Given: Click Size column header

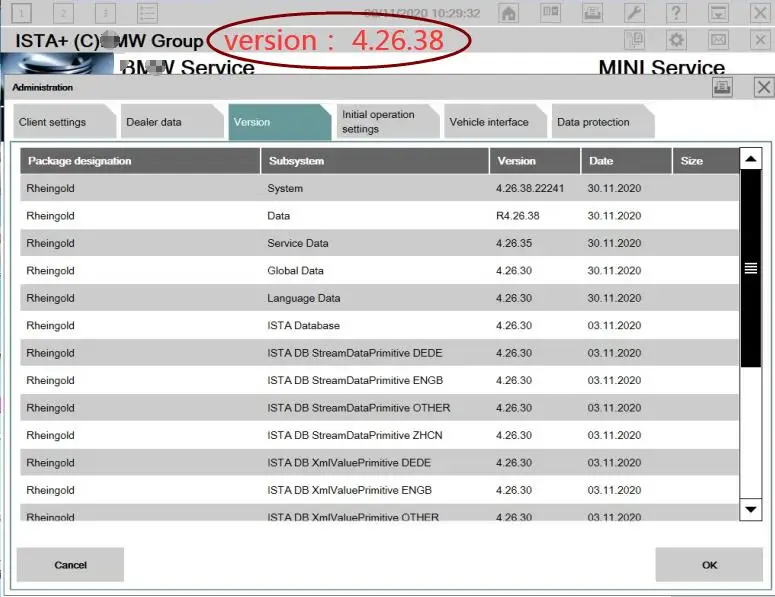Looking at the screenshot, I should pos(706,161).
